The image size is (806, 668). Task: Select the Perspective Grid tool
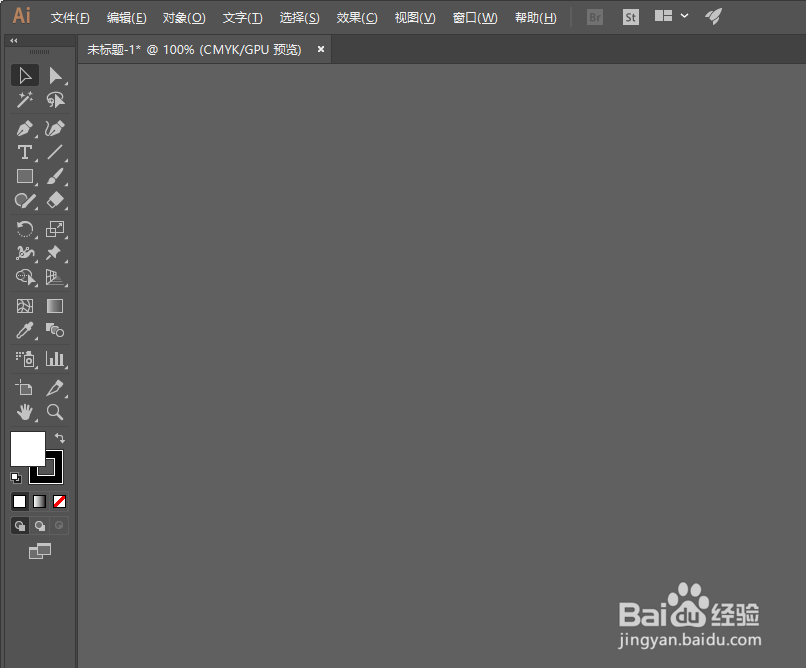pyautogui.click(x=55, y=277)
